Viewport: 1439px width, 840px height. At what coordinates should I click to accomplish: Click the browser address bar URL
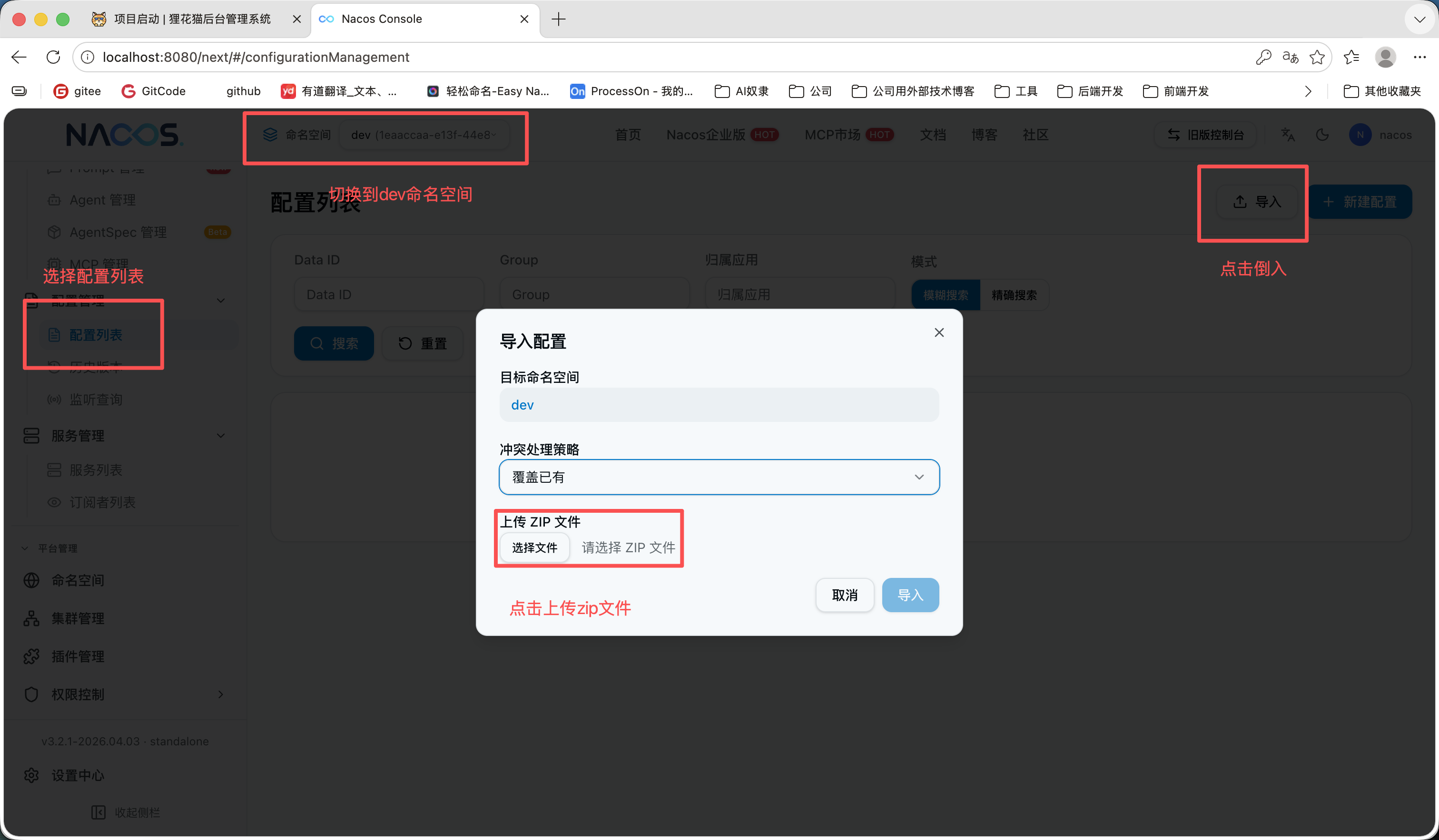(x=256, y=57)
